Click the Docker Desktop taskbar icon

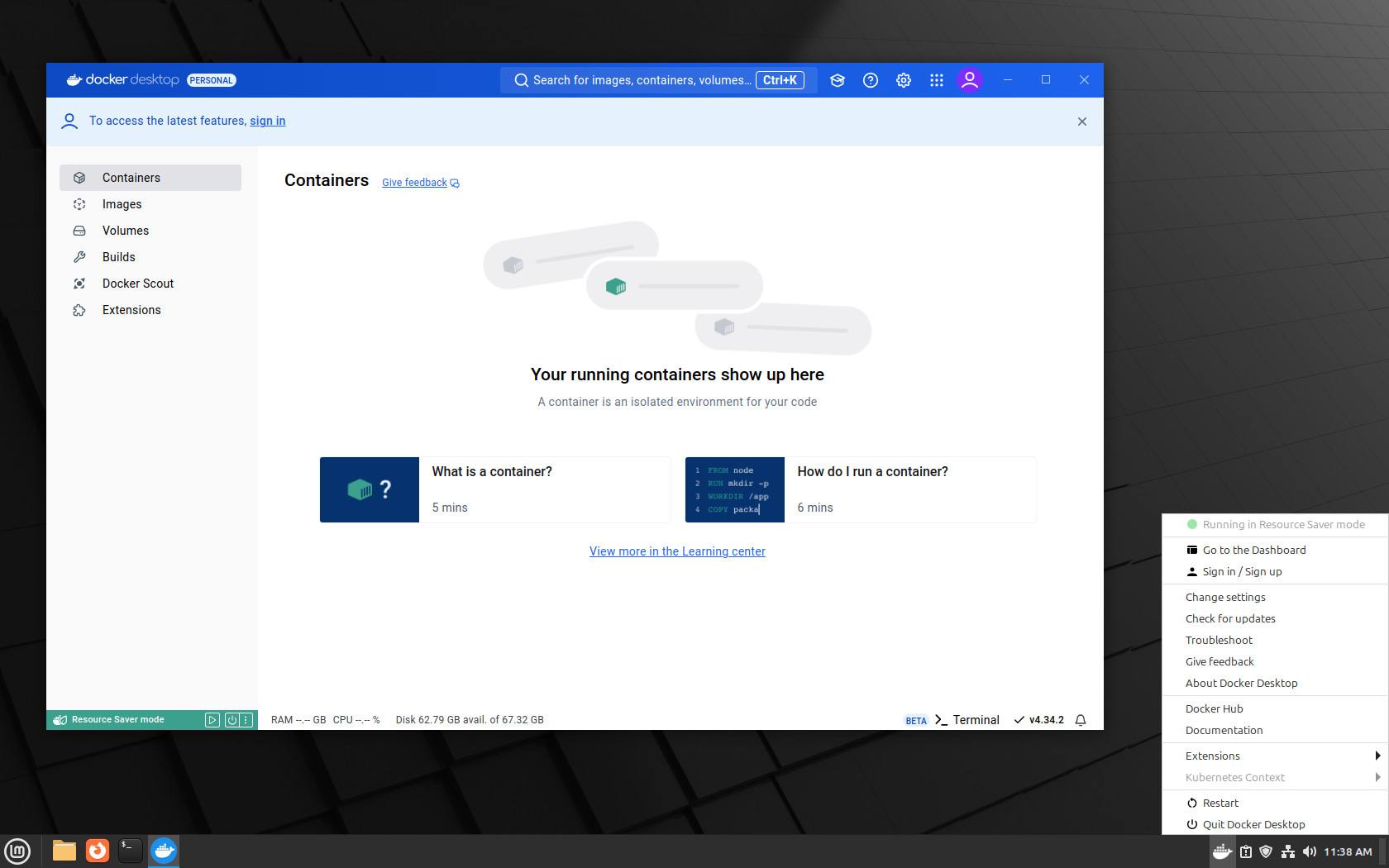click(x=164, y=851)
